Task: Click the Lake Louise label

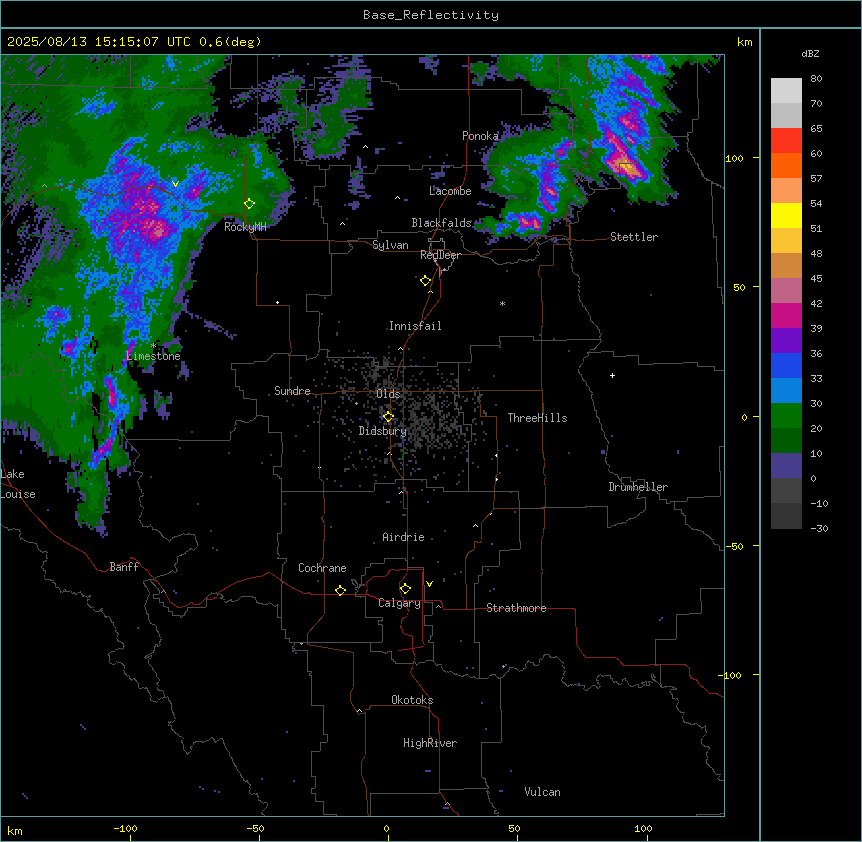Action: pos(18,484)
